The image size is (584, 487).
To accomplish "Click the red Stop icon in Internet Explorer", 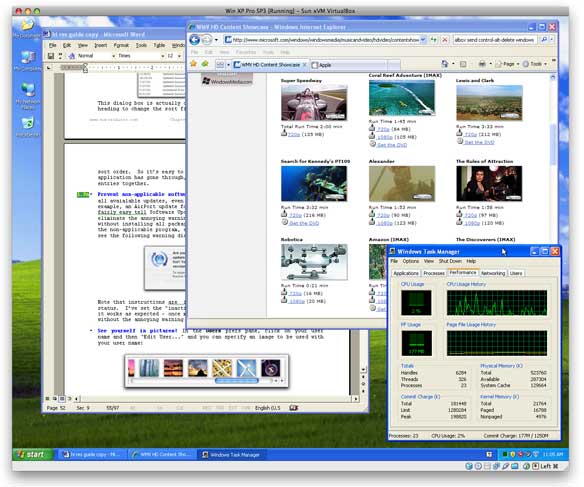I will [x=445, y=39].
